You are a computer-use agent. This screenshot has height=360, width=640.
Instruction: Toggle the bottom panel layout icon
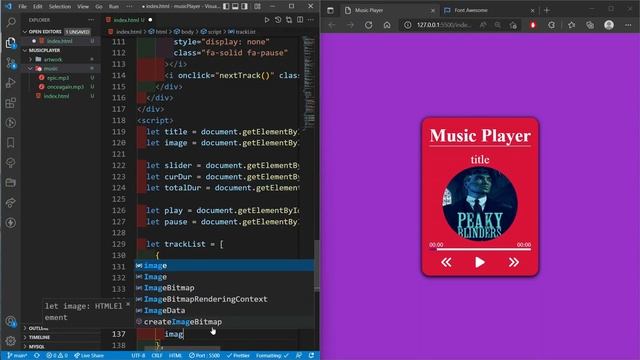point(236,7)
